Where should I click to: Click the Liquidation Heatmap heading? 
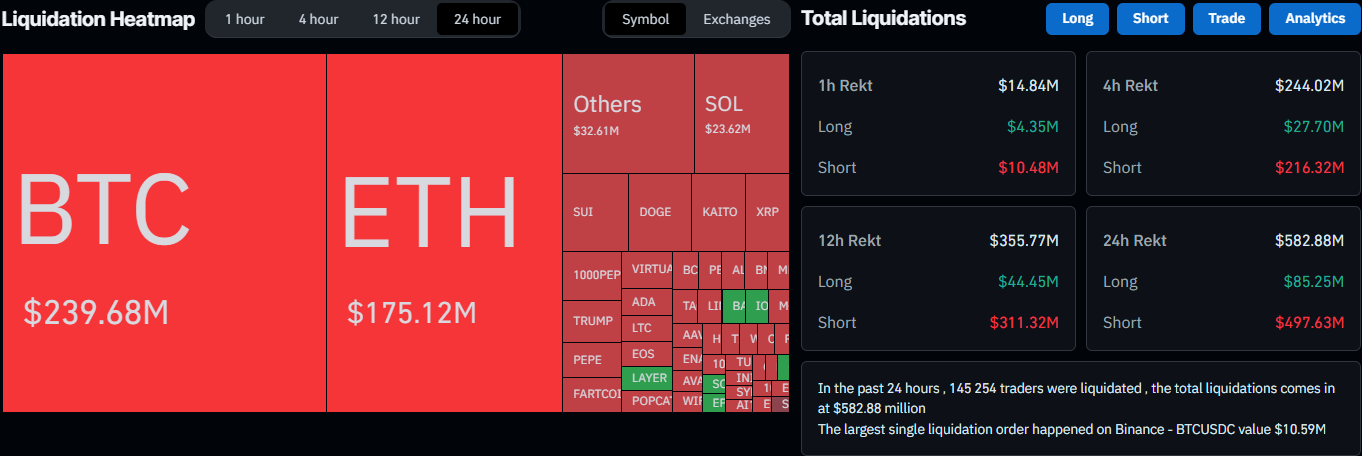97,19
